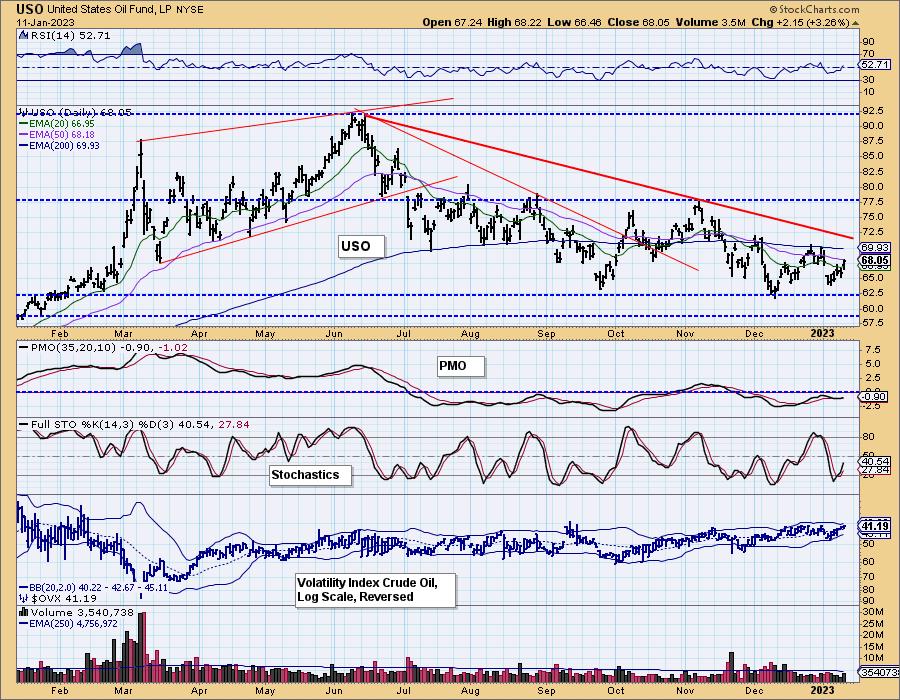The height and width of the screenshot is (700, 900).
Task: Click the Chg +2.15 (+3.26%) value
Action: point(800,22)
